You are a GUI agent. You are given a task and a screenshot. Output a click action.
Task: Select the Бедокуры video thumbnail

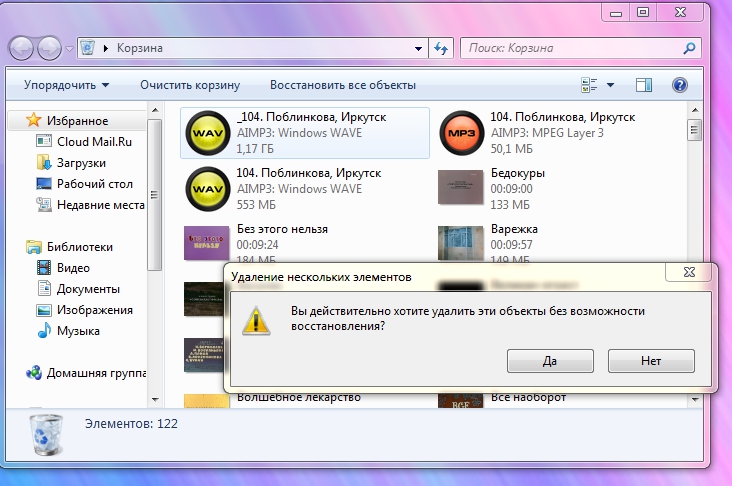point(461,187)
